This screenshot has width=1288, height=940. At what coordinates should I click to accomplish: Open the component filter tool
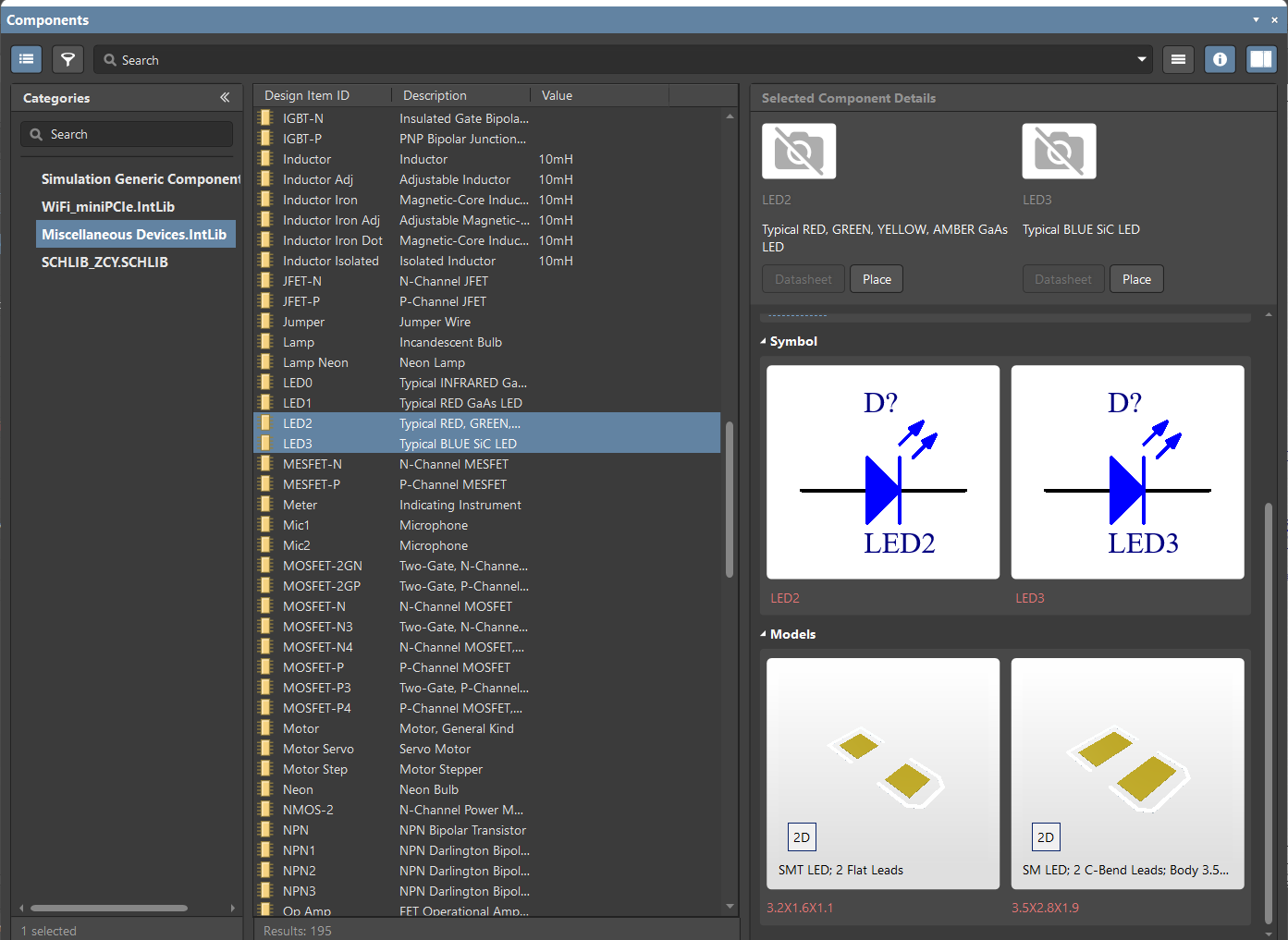67,59
